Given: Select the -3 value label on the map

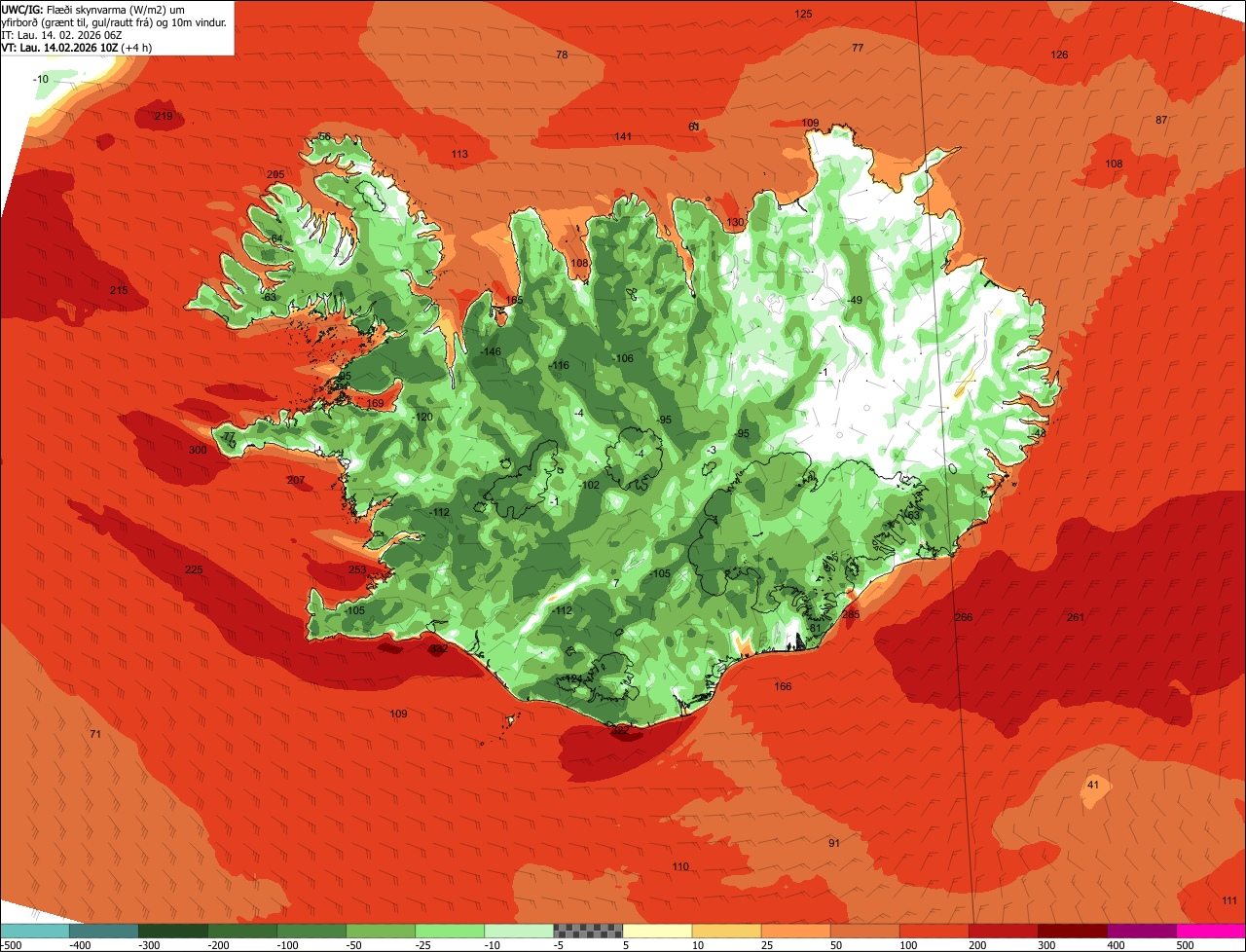Looking at the screenshot, I should pyautogui.click(x=712, y=450).
